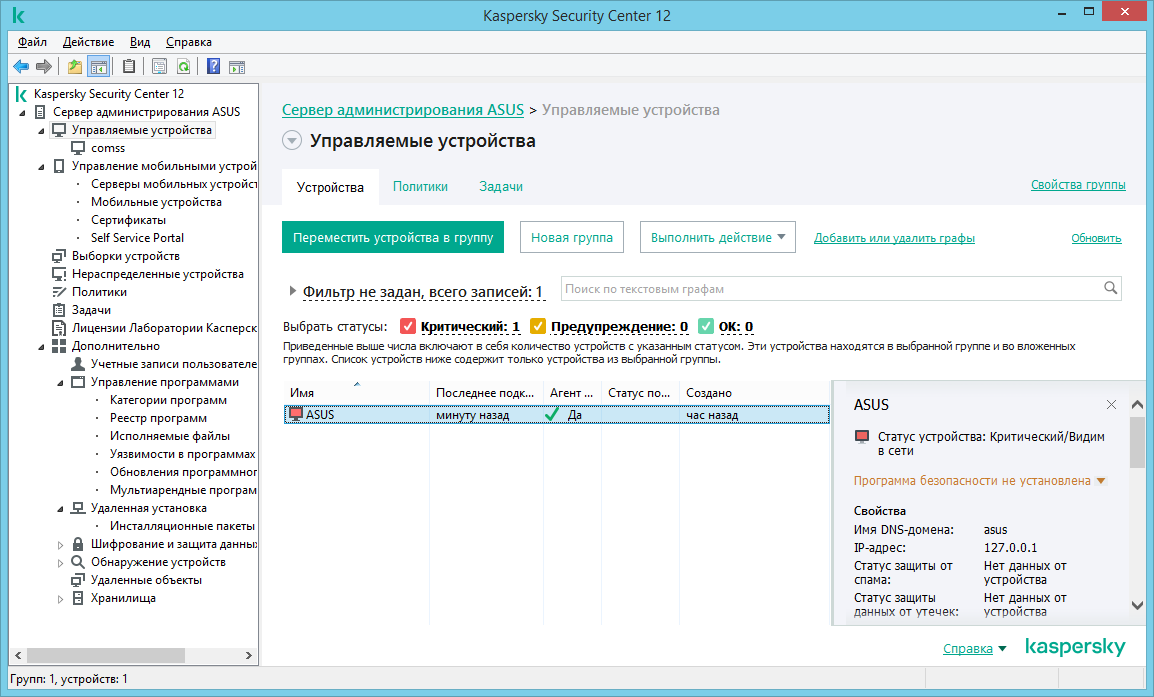Screen dimensions: 1154x697
Task: Collapse the Управляемые устройства tree node
Action: click(41, 131)
